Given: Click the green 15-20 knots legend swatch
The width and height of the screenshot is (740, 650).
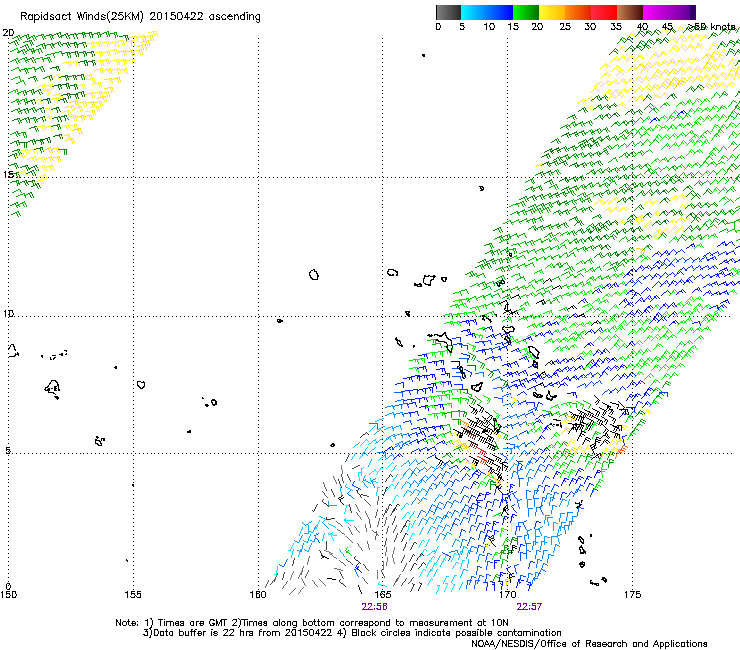Looking at the screenshot, I should [x=526, y=12].
